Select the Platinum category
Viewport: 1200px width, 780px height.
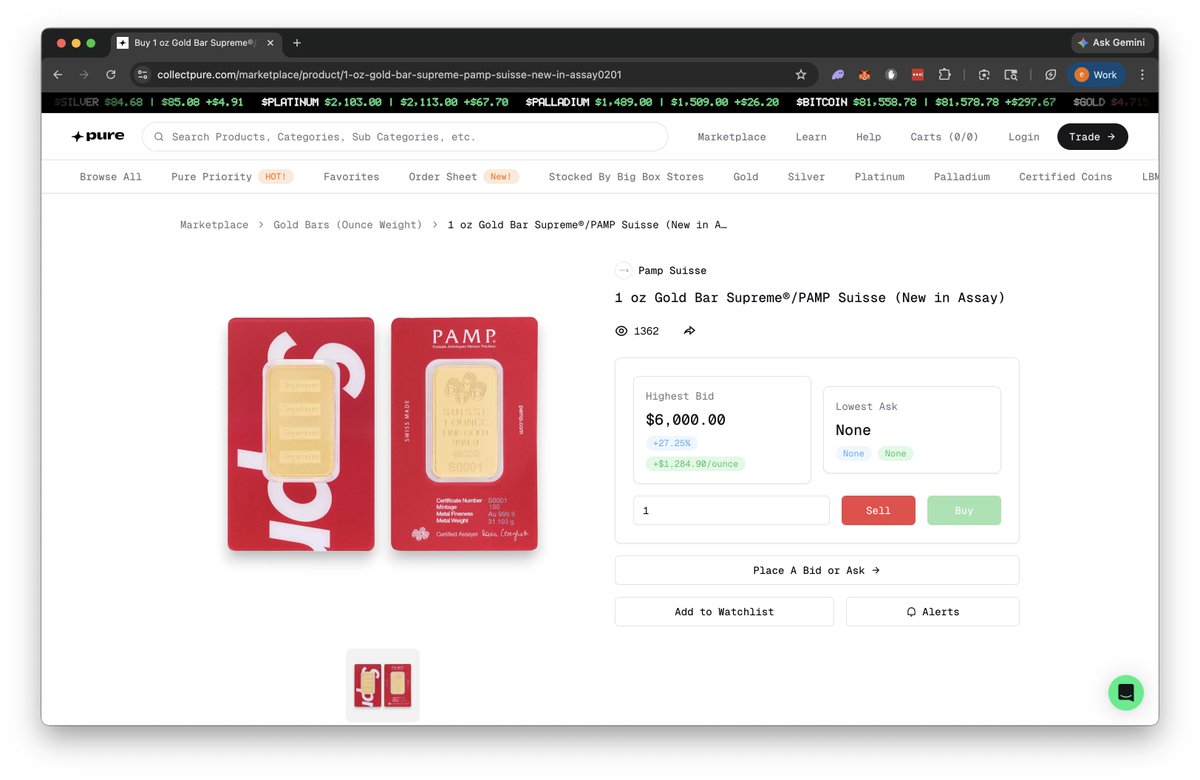[880, 177]
